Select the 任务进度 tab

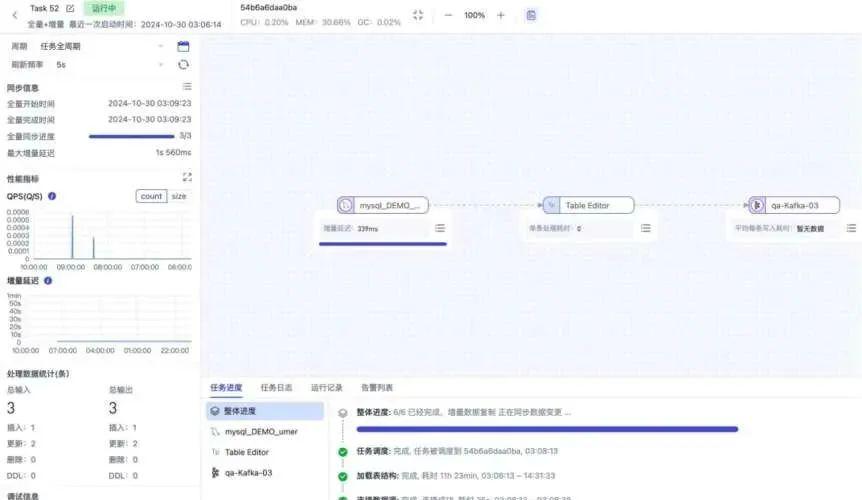pos(226,387)
